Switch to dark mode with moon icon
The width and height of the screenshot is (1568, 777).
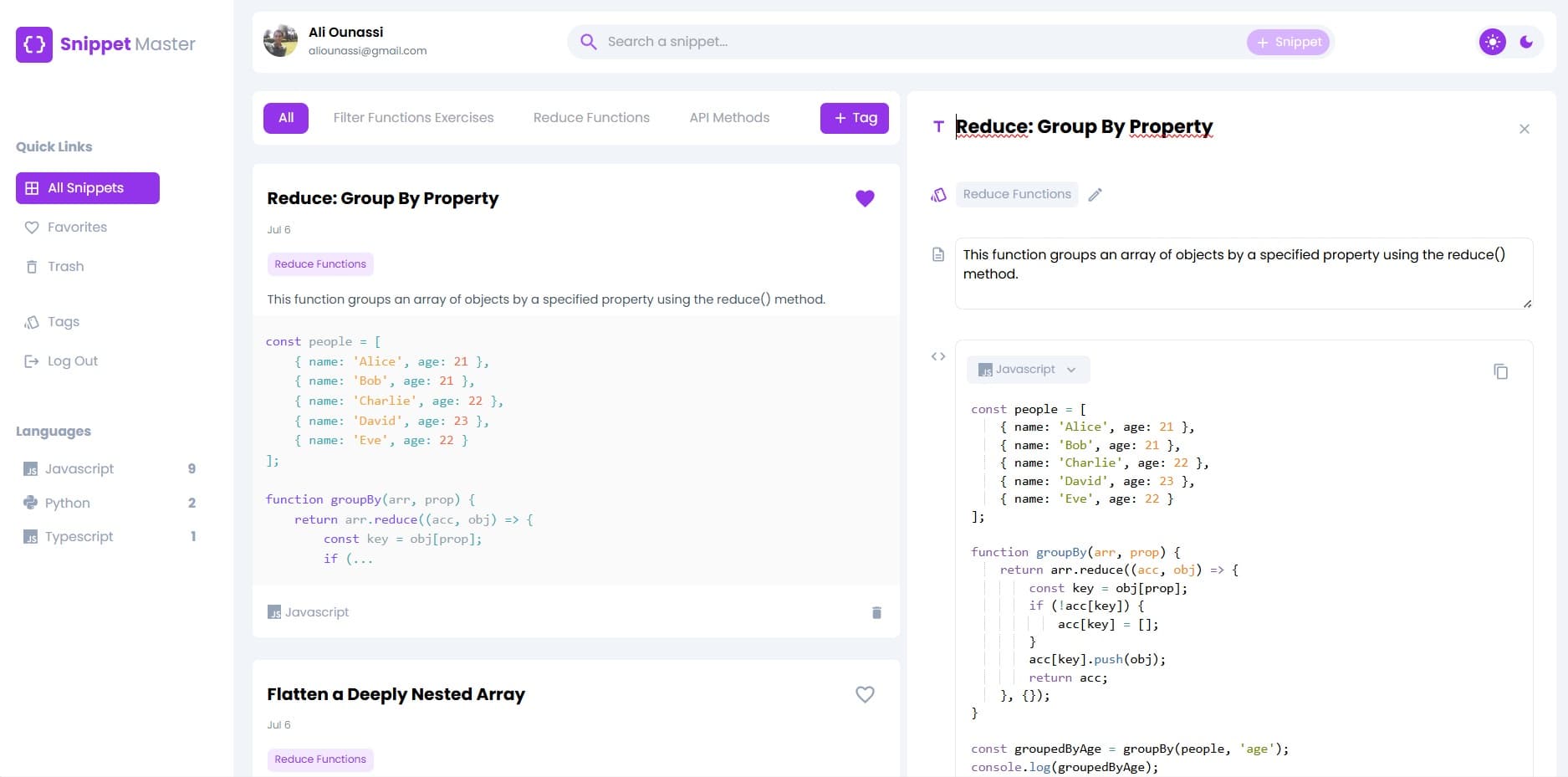[x=1526, y=42]
